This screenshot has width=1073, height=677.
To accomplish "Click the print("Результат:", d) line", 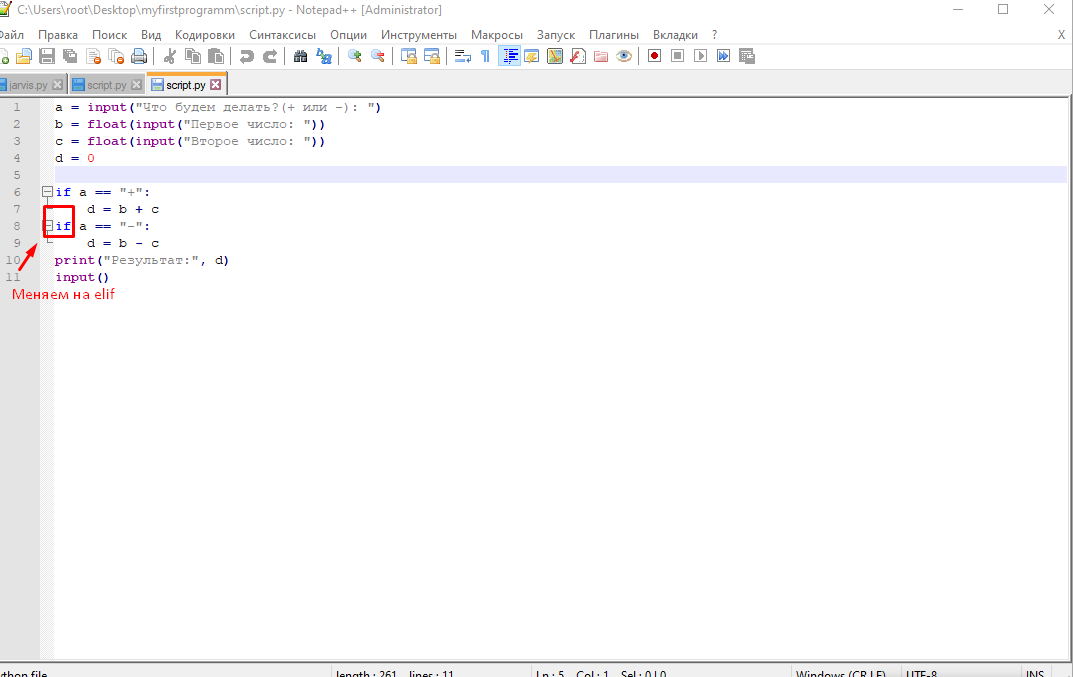I will (142, 260).
